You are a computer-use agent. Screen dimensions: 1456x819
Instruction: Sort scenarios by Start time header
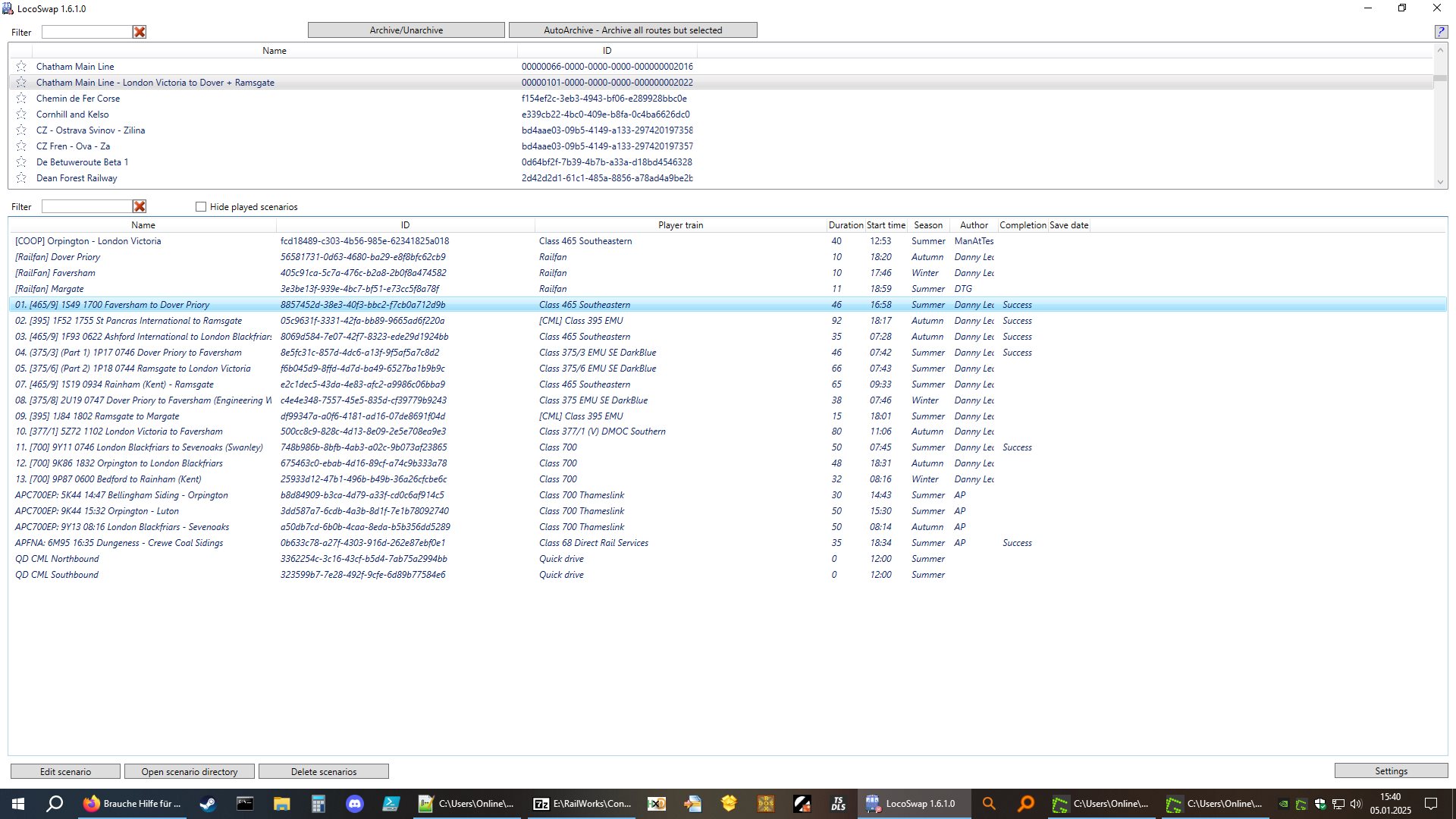886,225
